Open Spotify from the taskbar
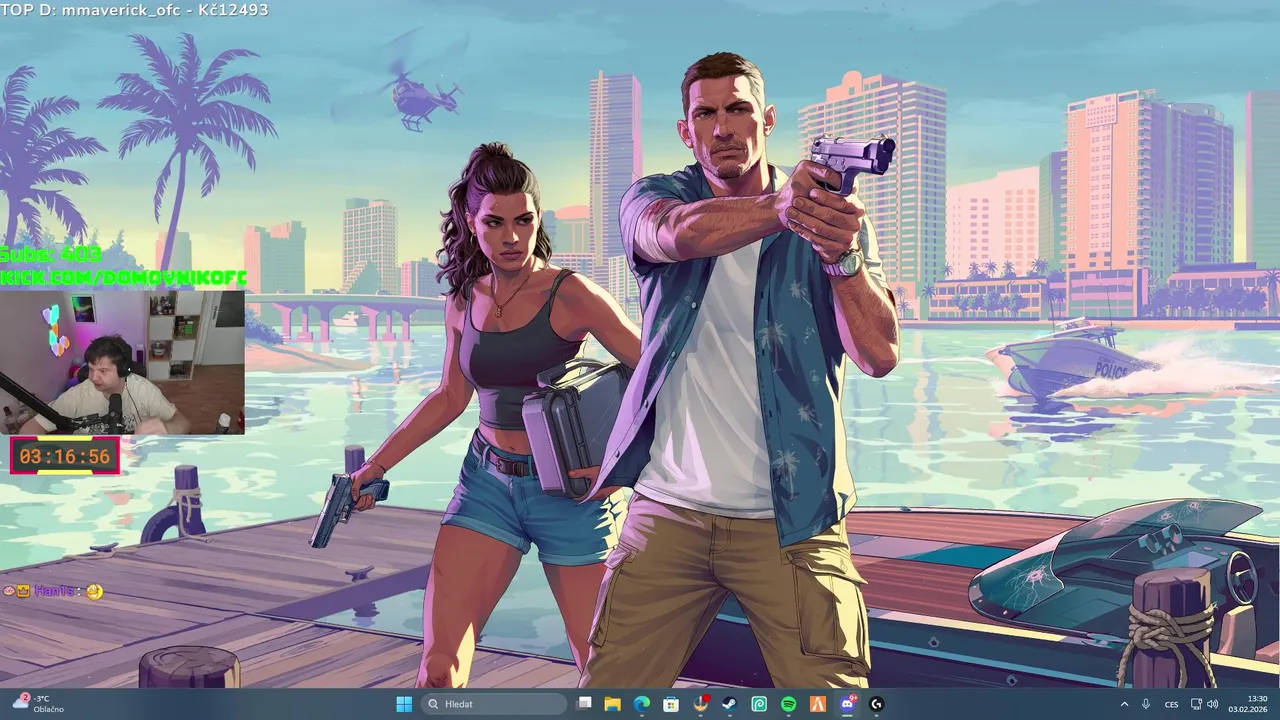The height and width of the screenshot is (720, 1280). click(x=789, y=704)
